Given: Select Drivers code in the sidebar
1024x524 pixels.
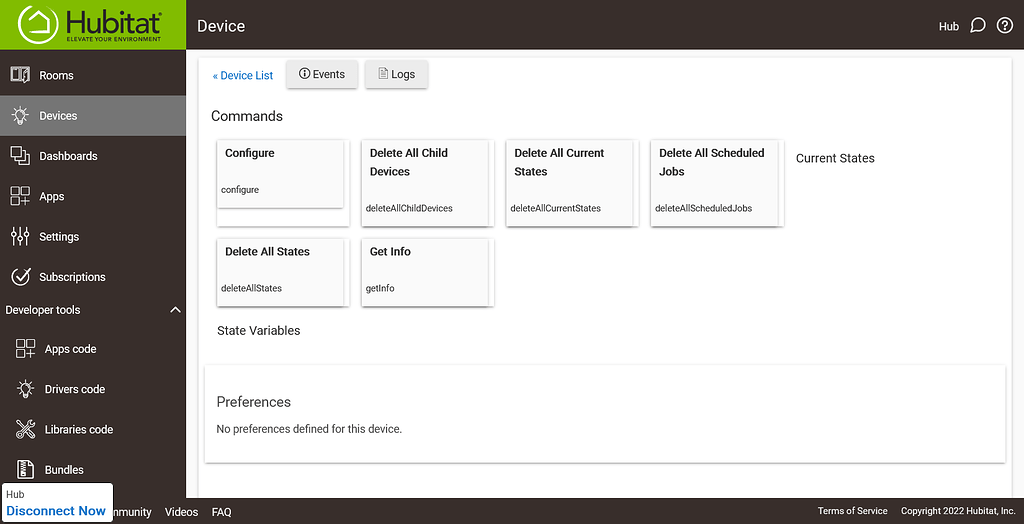Looking at the screenshot, I should [74, 389].
